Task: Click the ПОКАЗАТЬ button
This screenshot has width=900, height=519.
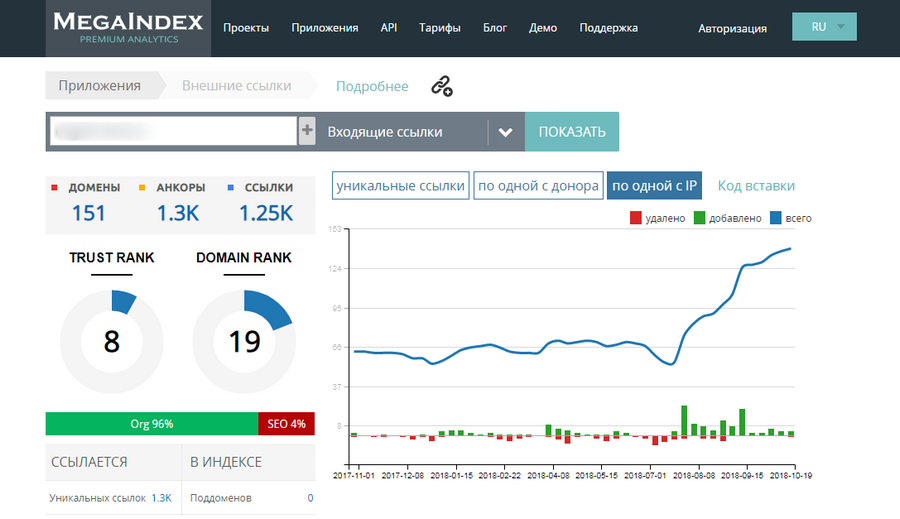Action: [572, 131]
